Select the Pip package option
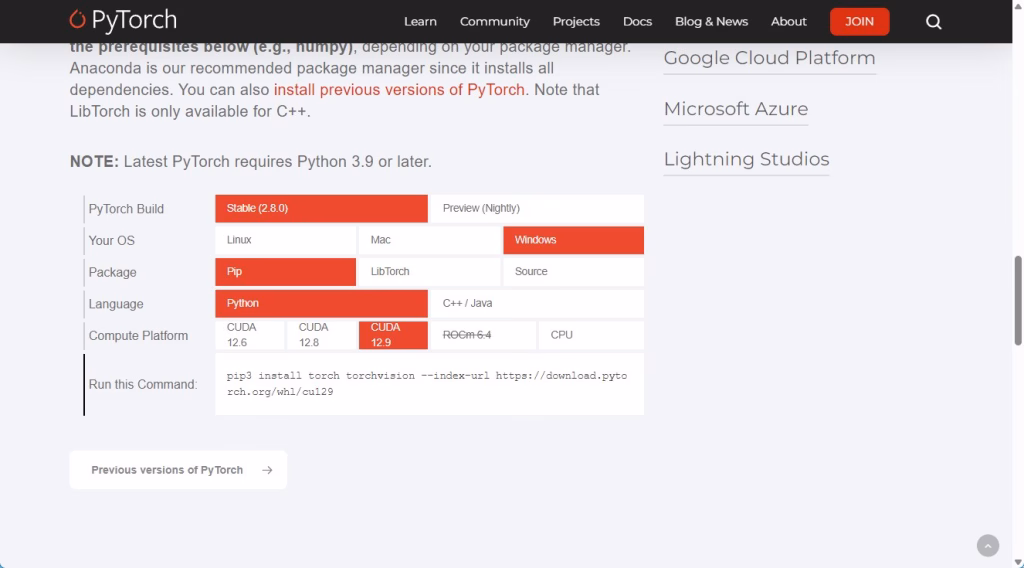The height and width of the screenshot is (568, 1024). click(x=285, y=272)
